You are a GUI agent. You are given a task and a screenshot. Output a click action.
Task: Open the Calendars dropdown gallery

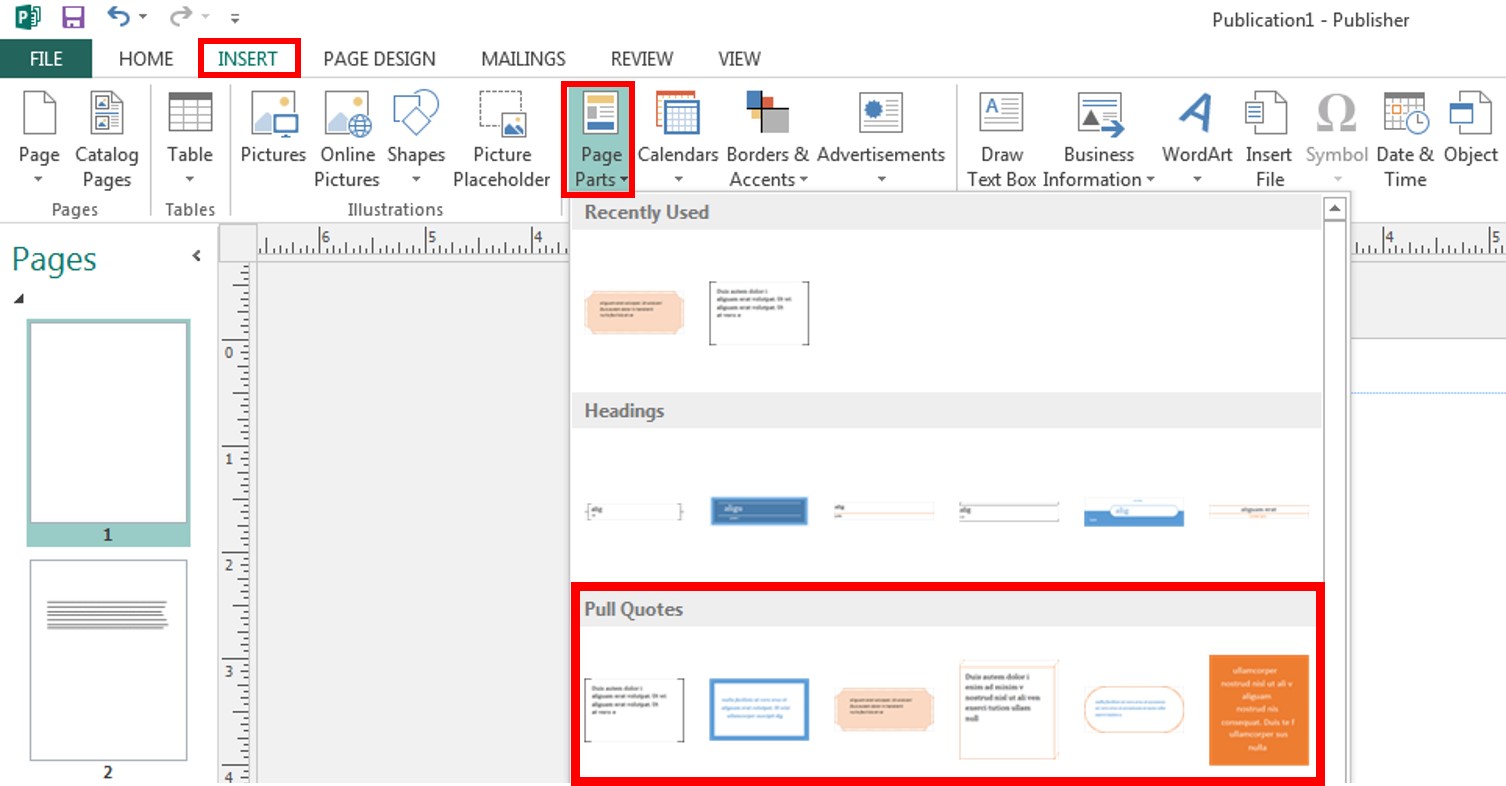coord(677,180)
